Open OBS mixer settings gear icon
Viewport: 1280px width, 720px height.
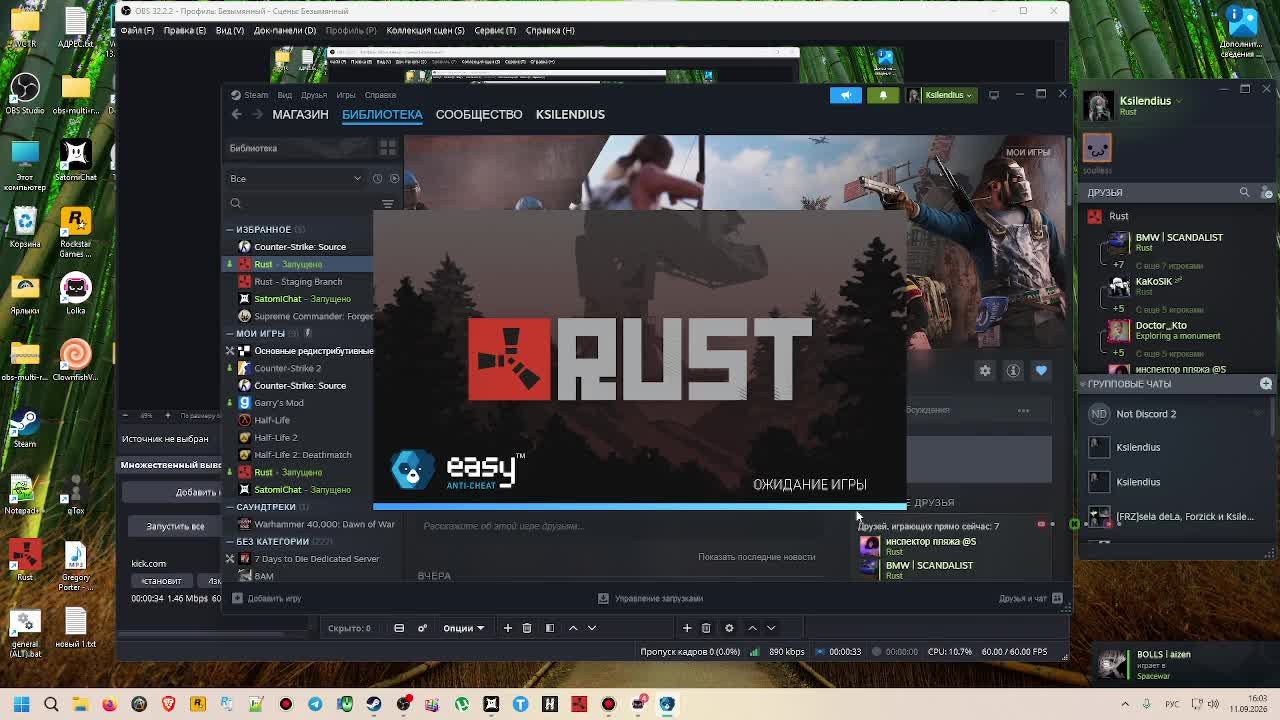[422, 628]
